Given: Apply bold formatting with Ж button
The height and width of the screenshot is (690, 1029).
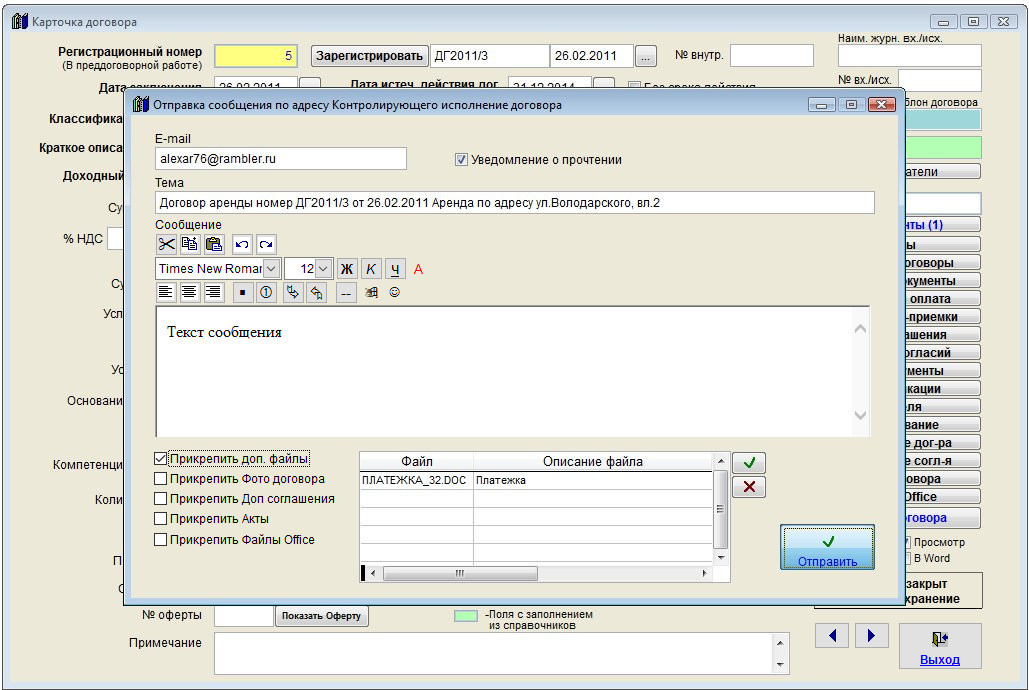Looking at the screenshot, I should [347, 268].
